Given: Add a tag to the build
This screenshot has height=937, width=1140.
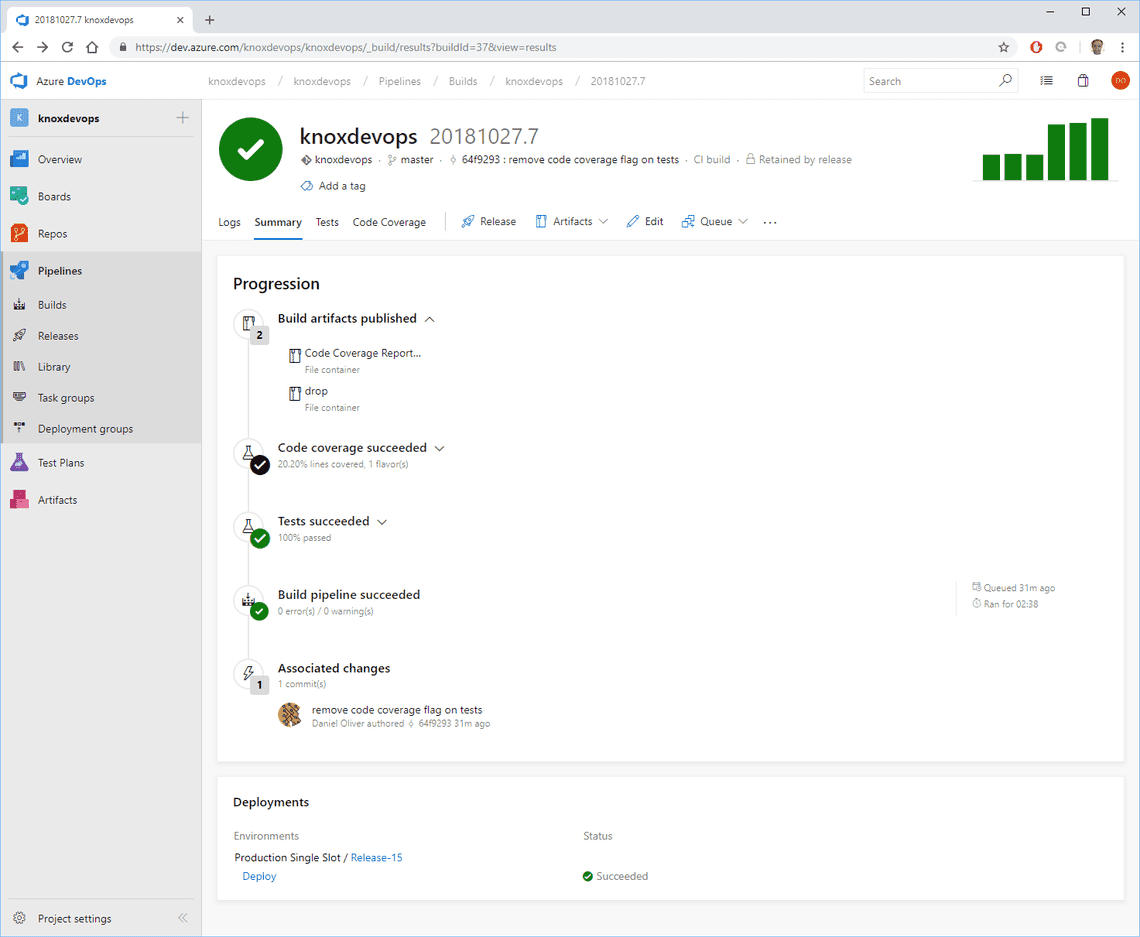Looking at the screenshot, I should coord(333,186).
